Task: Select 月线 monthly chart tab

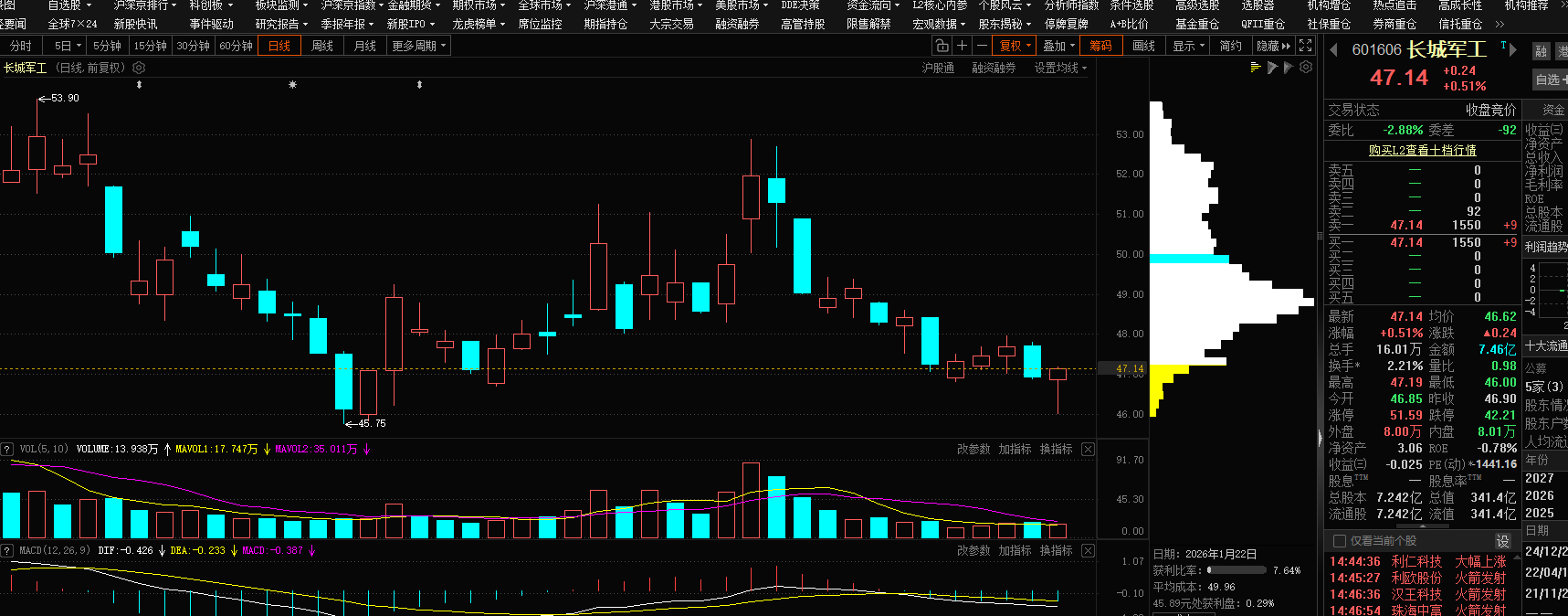Action: pos(365,45)
